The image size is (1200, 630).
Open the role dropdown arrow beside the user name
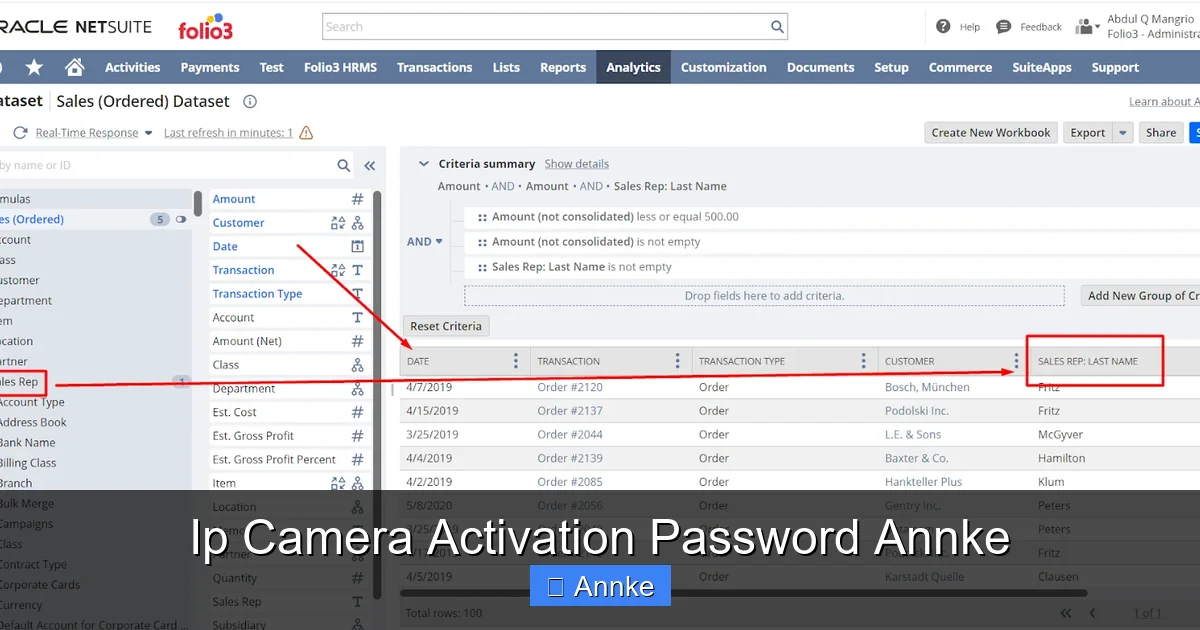pyautogui.click(x=1098, y=26)
